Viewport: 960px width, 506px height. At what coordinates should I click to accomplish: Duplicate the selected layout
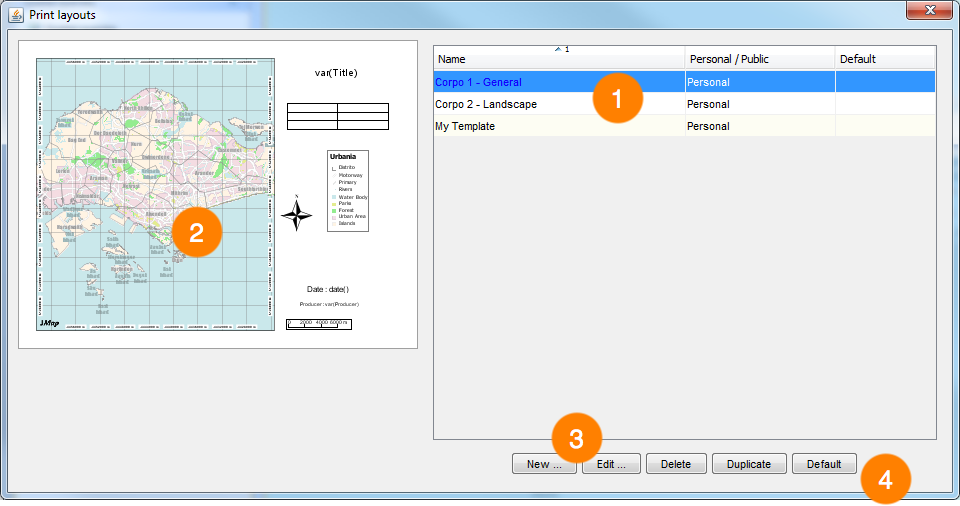click(749, 464)
